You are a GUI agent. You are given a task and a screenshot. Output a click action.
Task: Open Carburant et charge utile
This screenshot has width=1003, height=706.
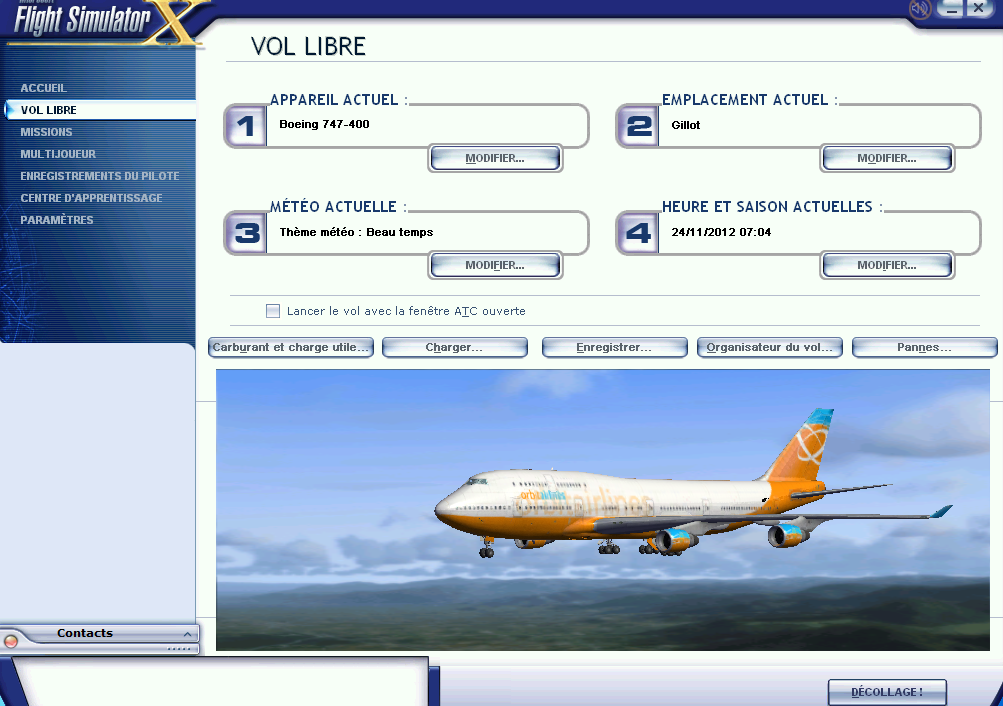point(291,347)
